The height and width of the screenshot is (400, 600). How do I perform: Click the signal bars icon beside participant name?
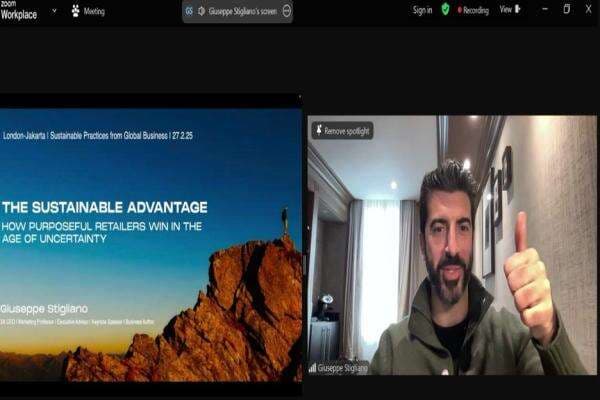point(313,367)
